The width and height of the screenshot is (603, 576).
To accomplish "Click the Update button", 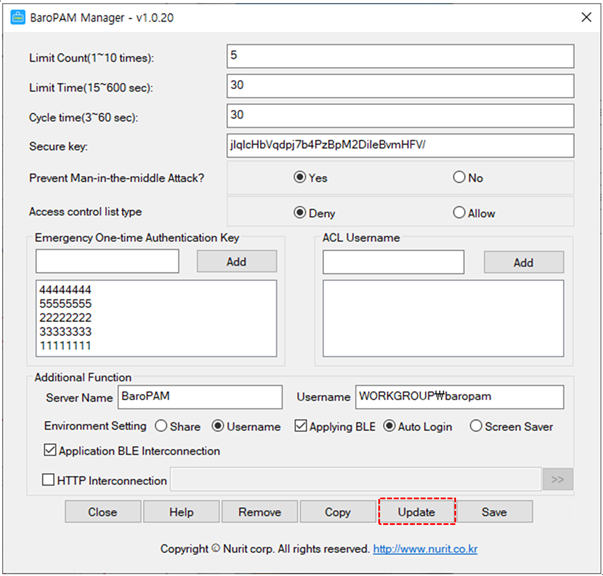I will pyautogui.click(x=416, y=512).
